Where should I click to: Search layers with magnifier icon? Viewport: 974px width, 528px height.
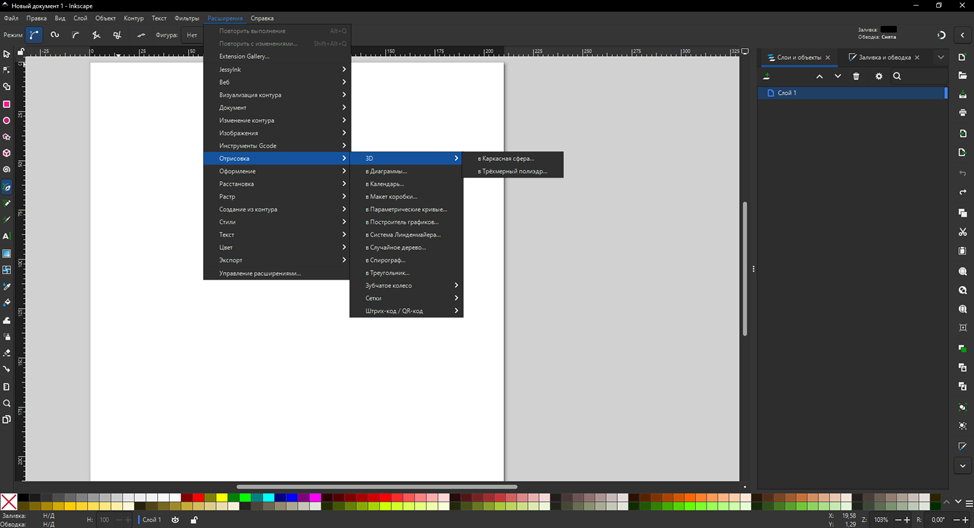coord(897,76)
